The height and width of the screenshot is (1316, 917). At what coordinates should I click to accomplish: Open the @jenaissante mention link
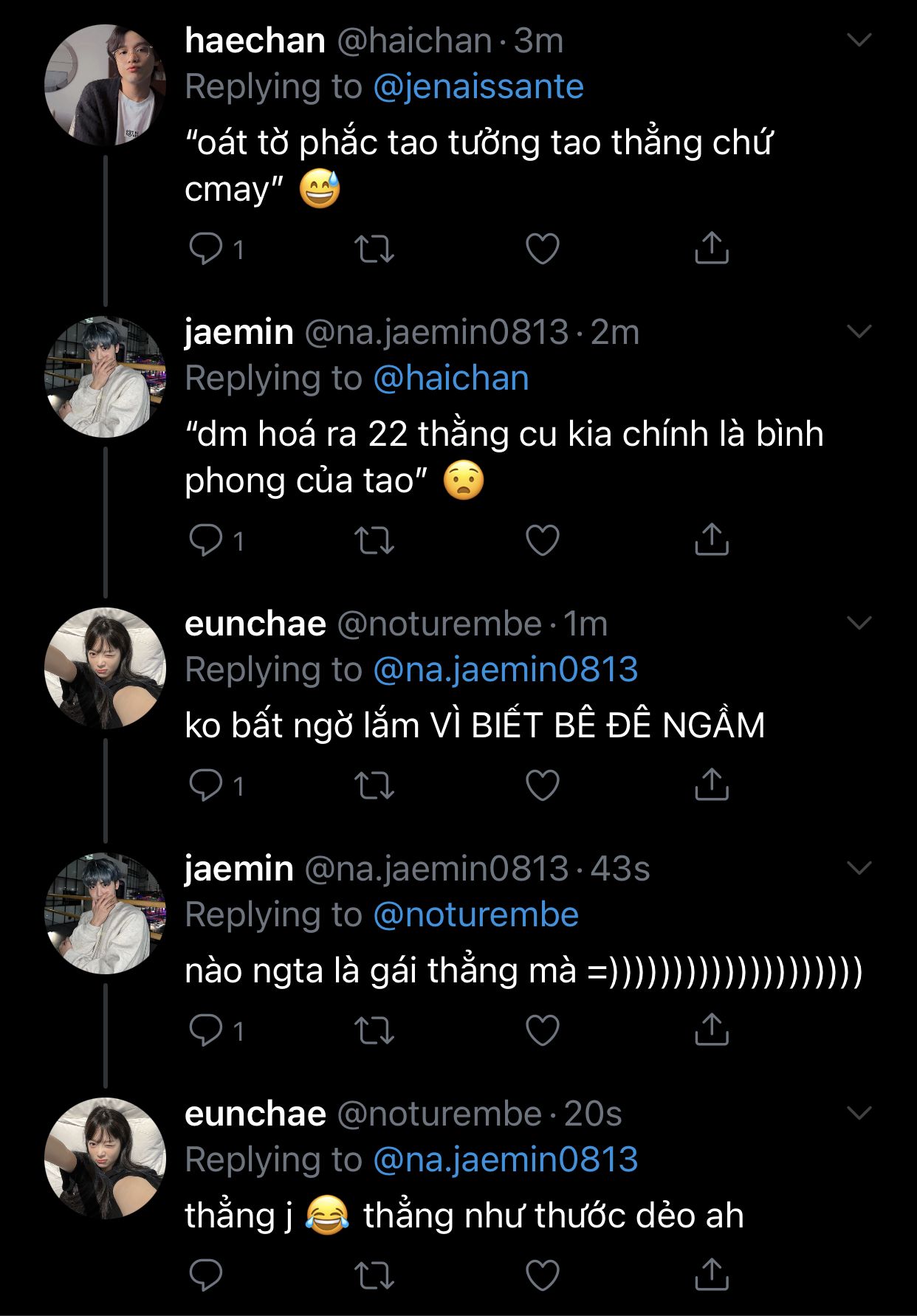478,87
